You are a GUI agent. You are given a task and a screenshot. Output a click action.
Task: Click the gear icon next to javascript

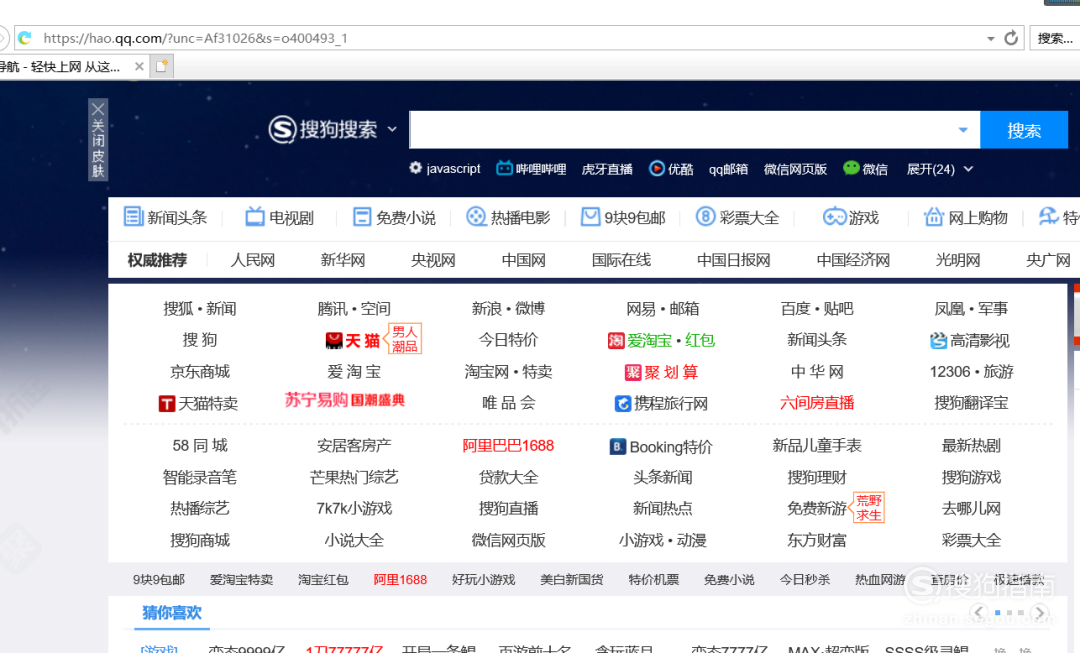coord(415,167)
